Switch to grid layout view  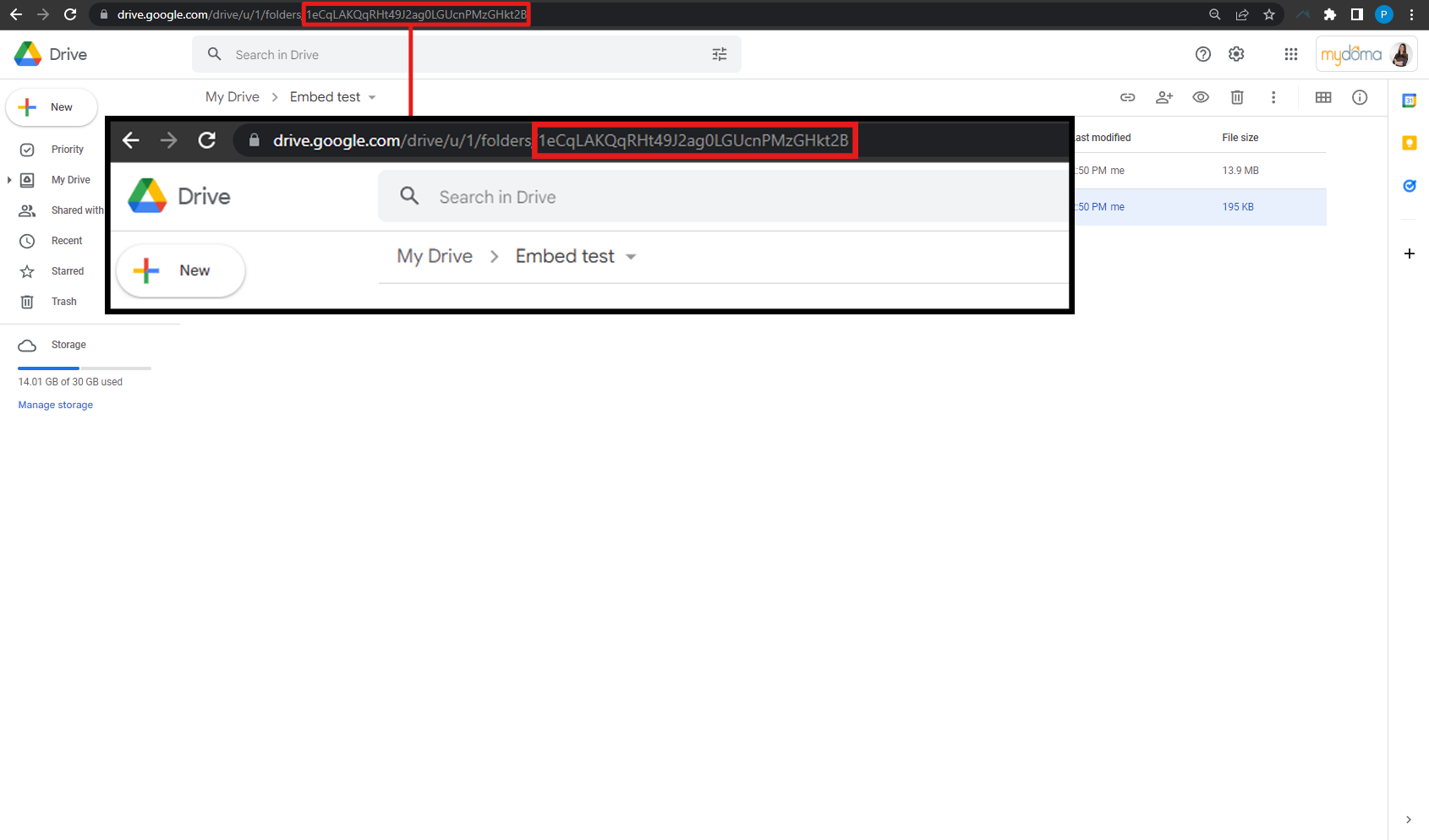[1323, 97]
